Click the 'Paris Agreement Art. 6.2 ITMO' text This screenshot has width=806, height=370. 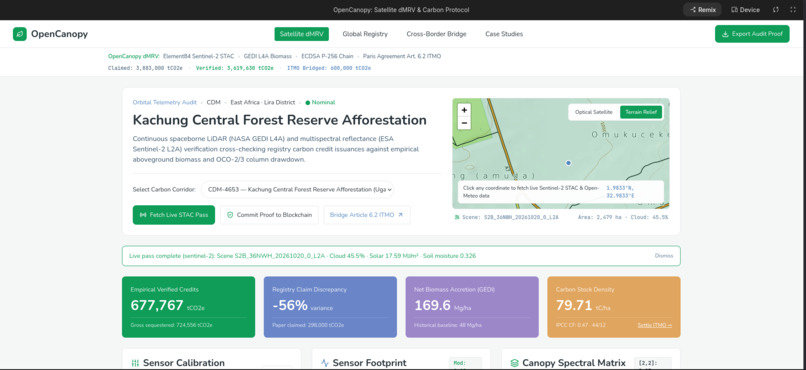(402, 56)
